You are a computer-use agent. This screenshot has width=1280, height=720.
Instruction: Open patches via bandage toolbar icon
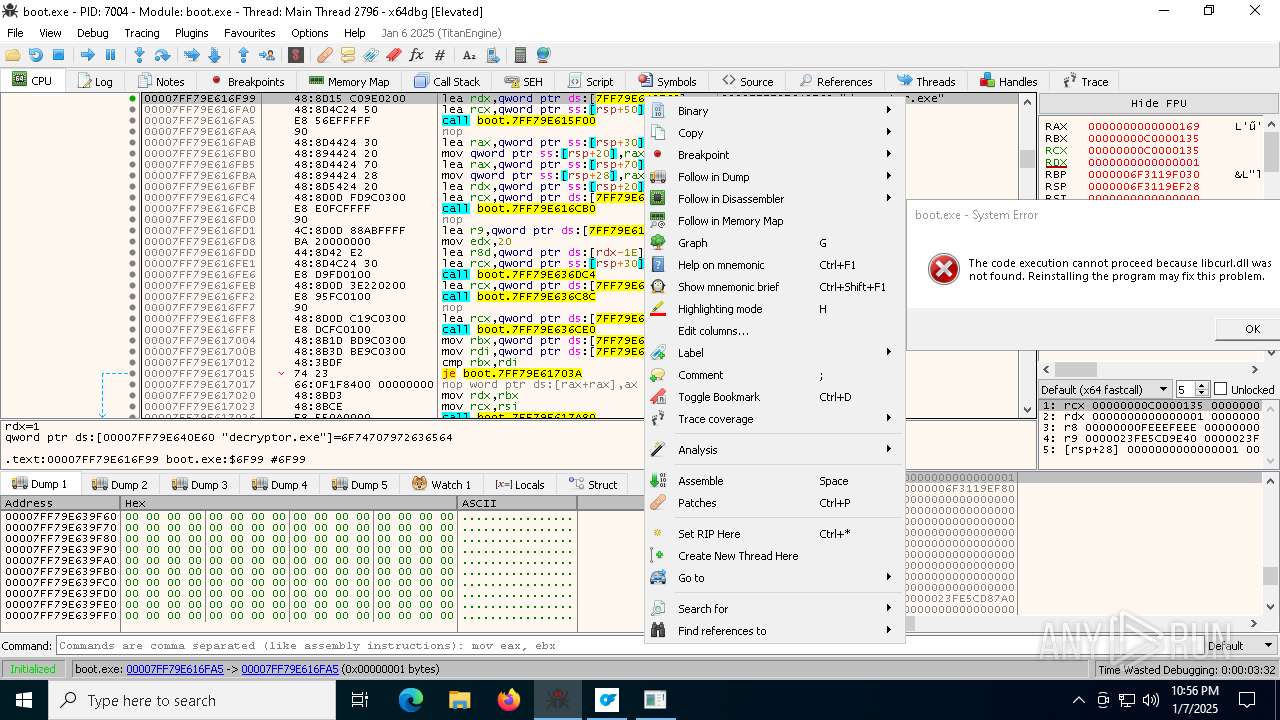pos(325,55)
